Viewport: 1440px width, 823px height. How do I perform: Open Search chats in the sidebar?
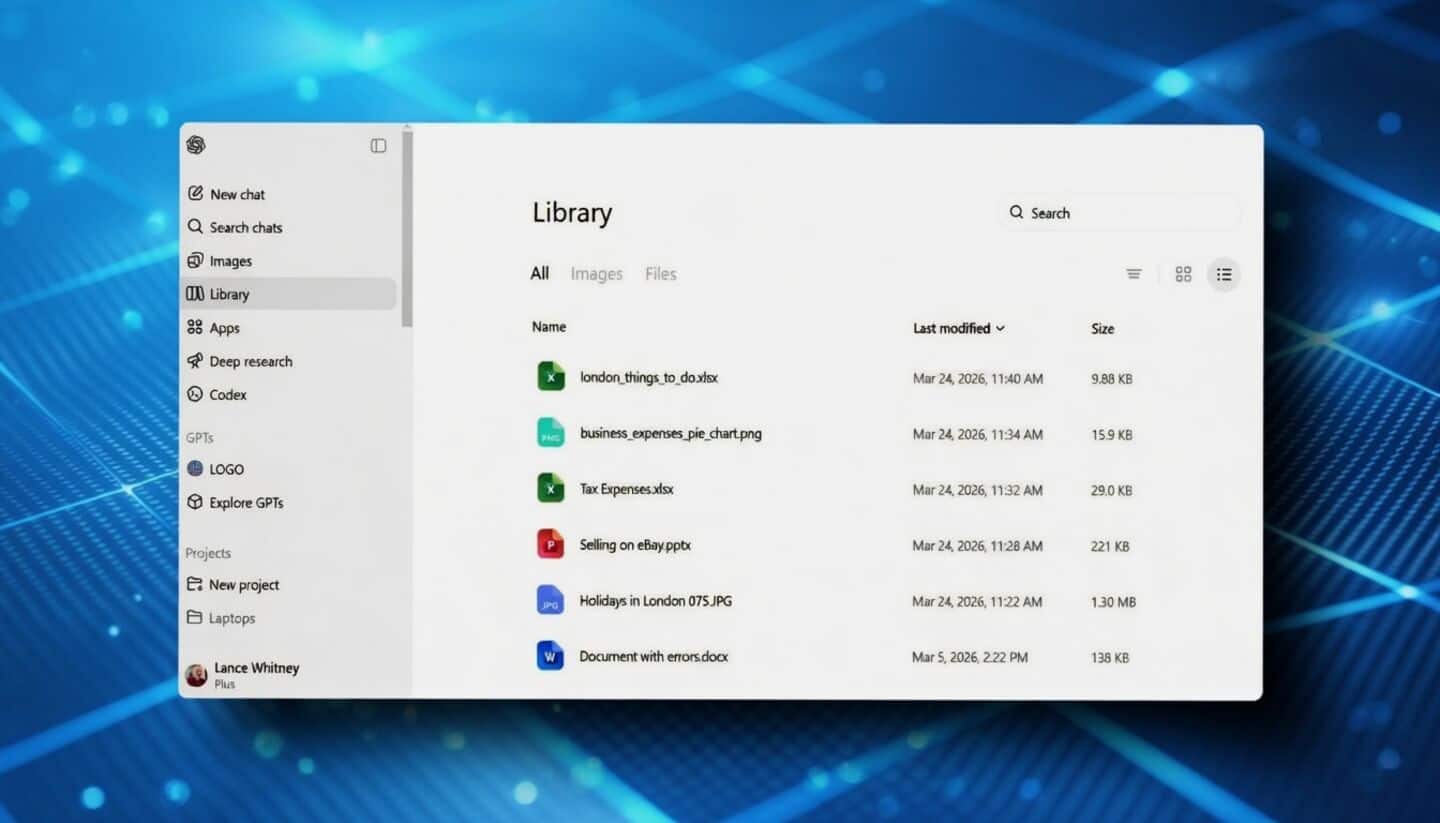pos(235,227)
